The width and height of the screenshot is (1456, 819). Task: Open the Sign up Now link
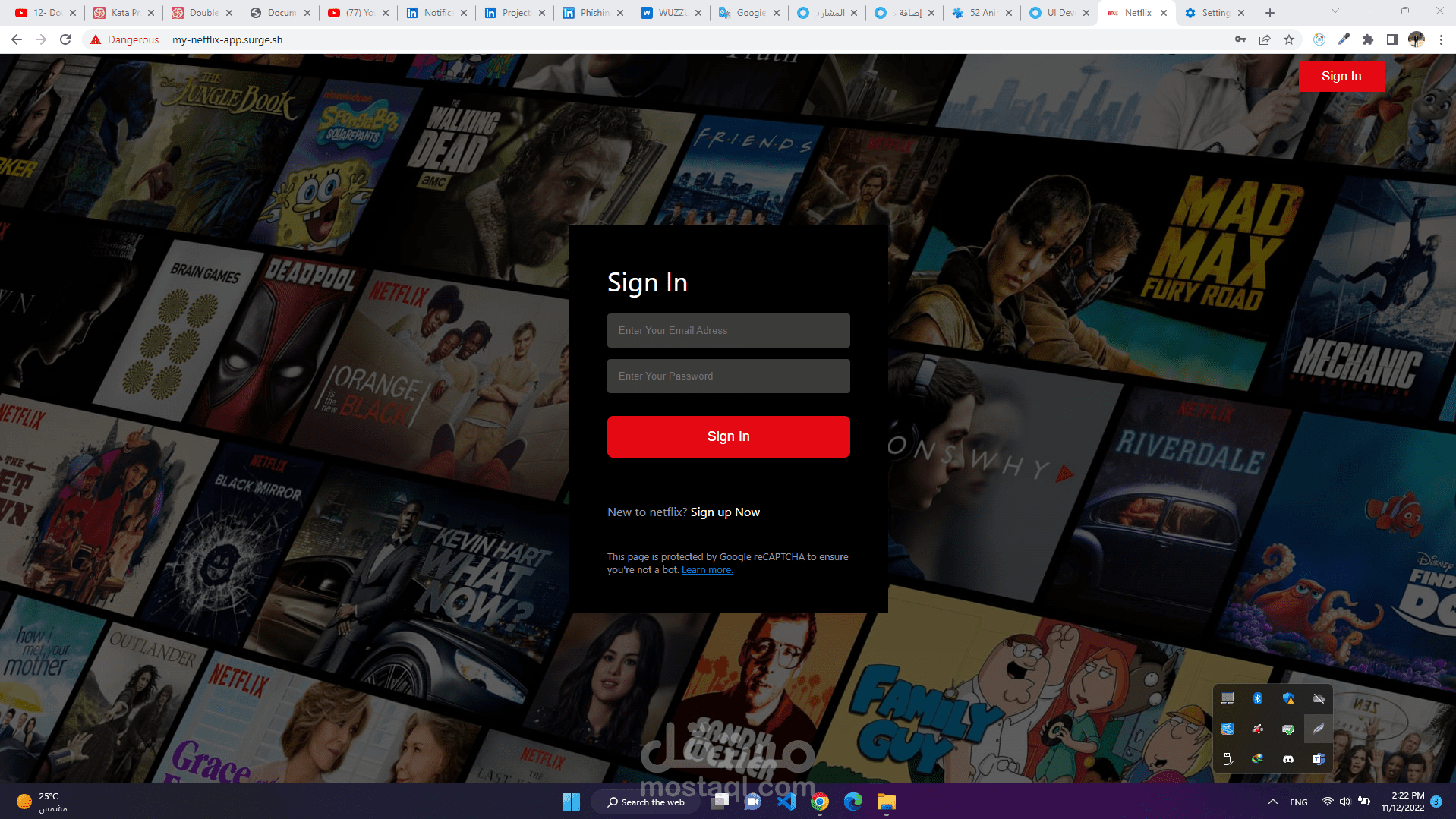tap(725, 512)
